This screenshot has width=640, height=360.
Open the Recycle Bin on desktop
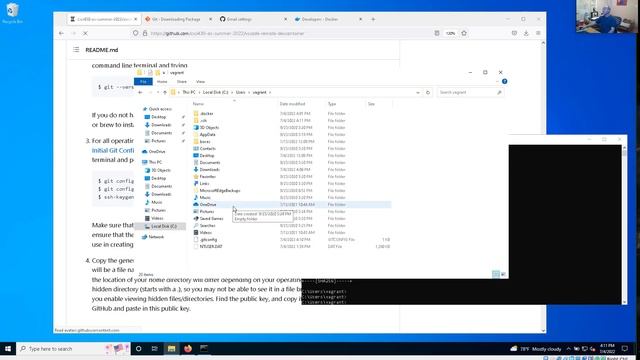pyautogui.click(x=12, y=13)
